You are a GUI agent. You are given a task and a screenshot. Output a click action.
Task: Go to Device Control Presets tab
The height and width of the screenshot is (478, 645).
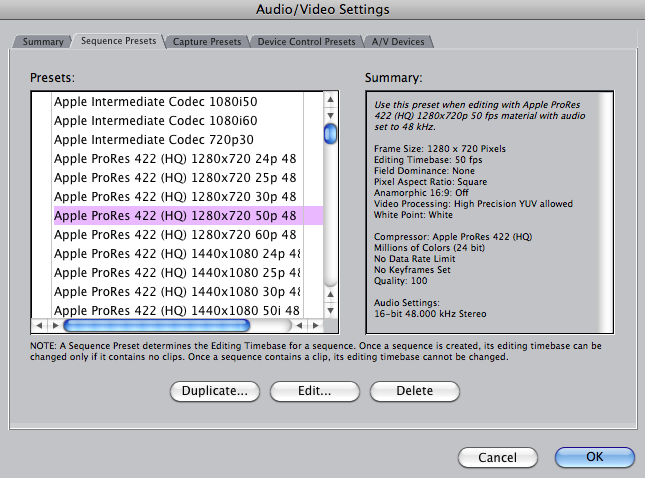point(306,42)
